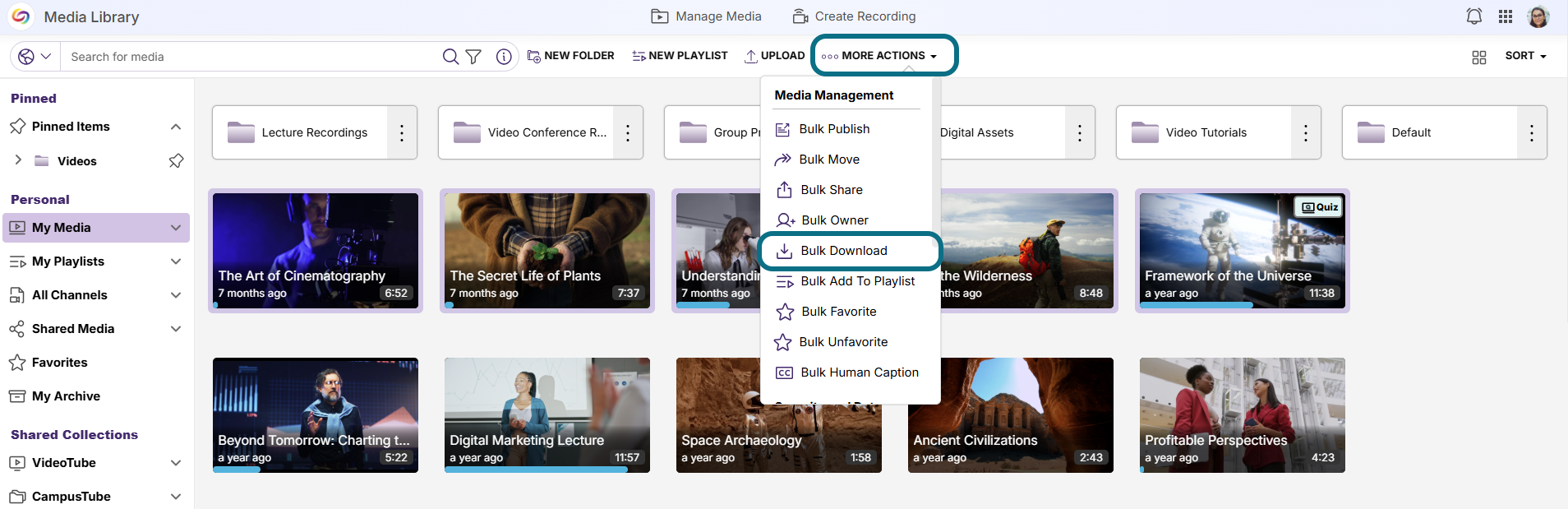Open options for Video Conference folder
The width and height of the screenshot is (1568, 509).
[x=628, y=132]
